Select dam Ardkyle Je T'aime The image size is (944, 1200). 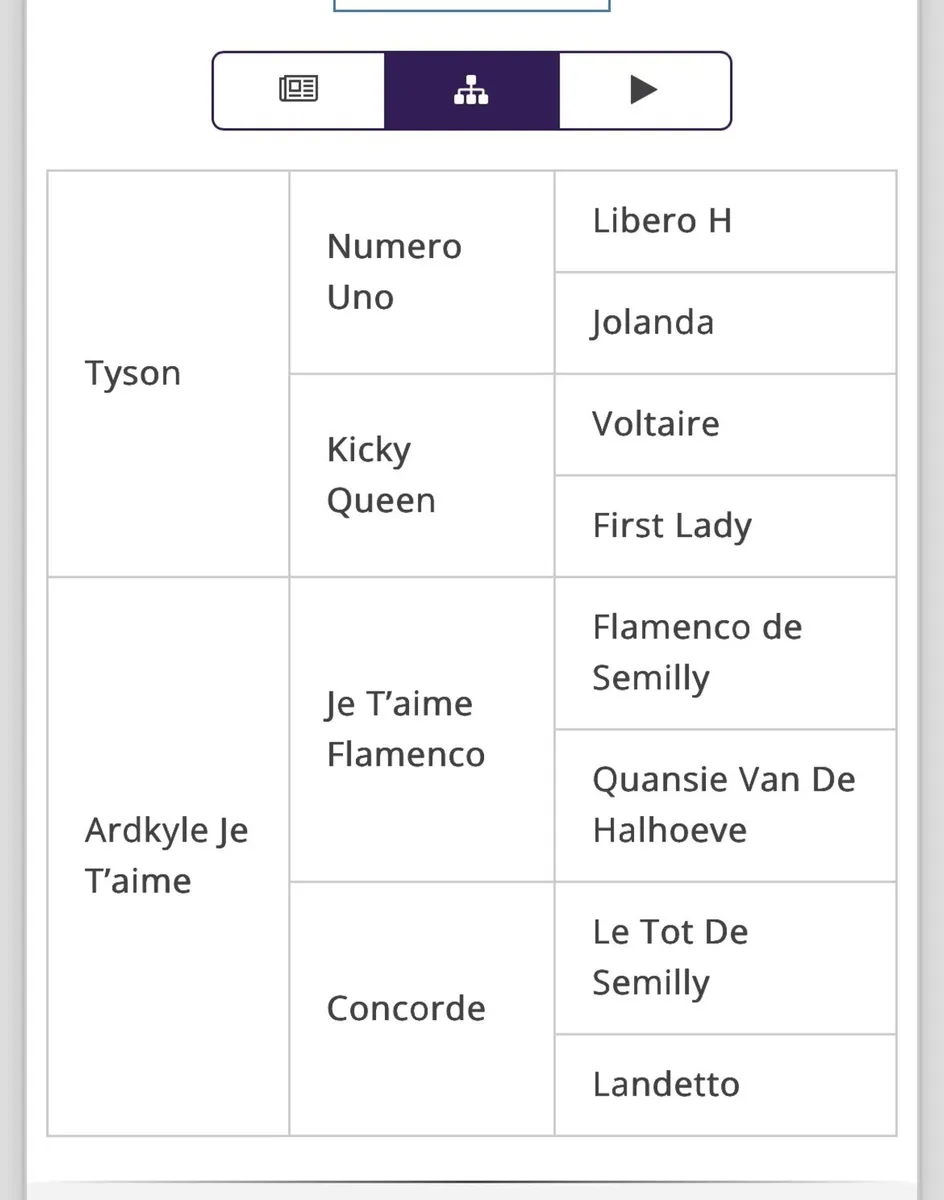[x=166, y=855]
